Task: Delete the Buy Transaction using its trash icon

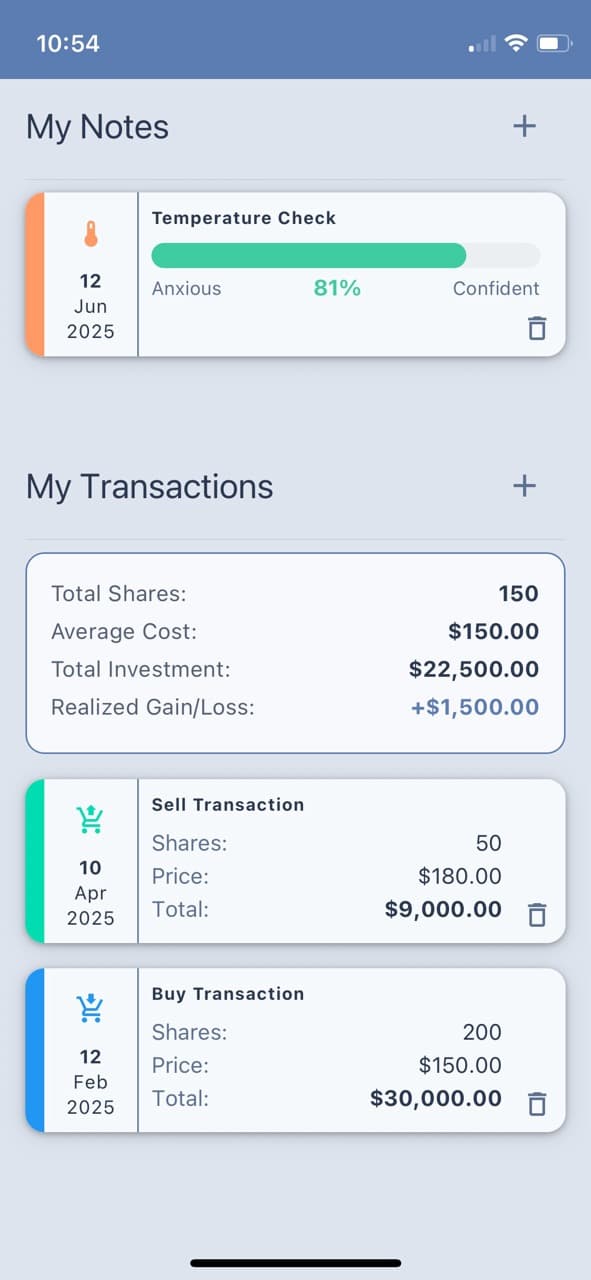Action: (x=536, y=1102)
